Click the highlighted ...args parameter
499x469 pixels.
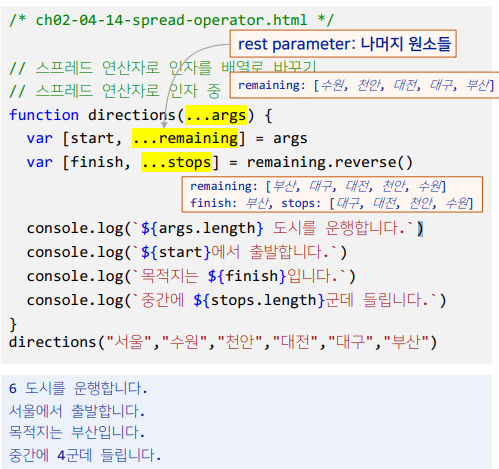coord(216,115)
